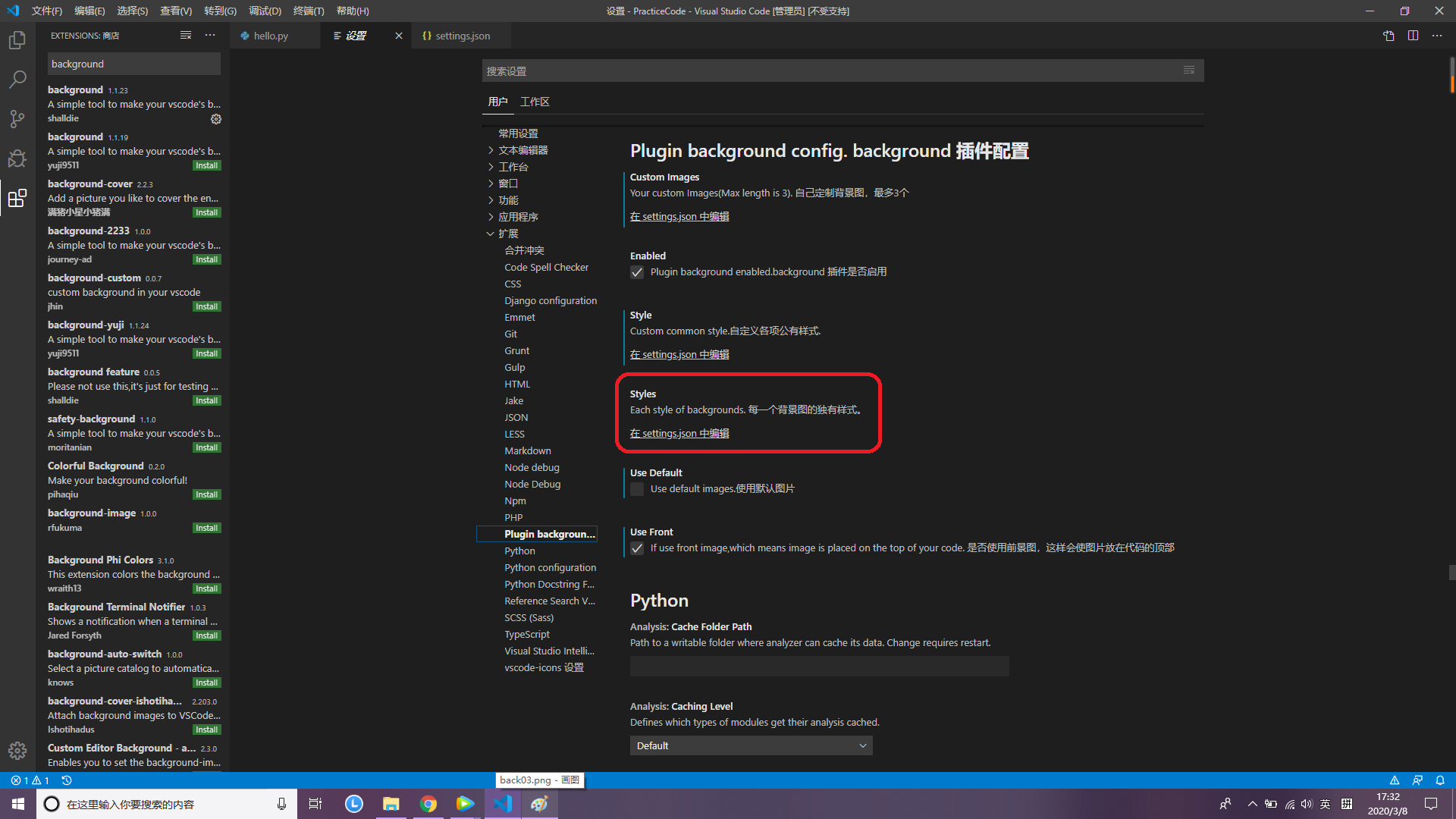
Task: Select Python in settings tree
Action: coord(519,551)
